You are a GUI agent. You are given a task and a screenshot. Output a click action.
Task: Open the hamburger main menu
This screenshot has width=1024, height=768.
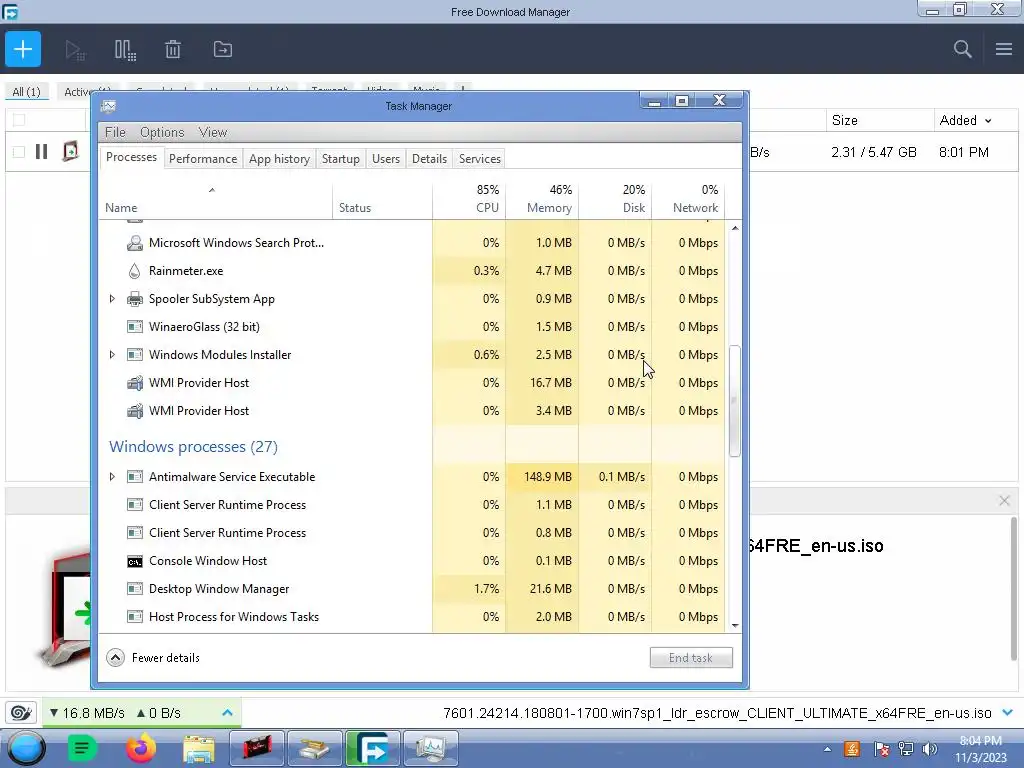(1004, 49)
